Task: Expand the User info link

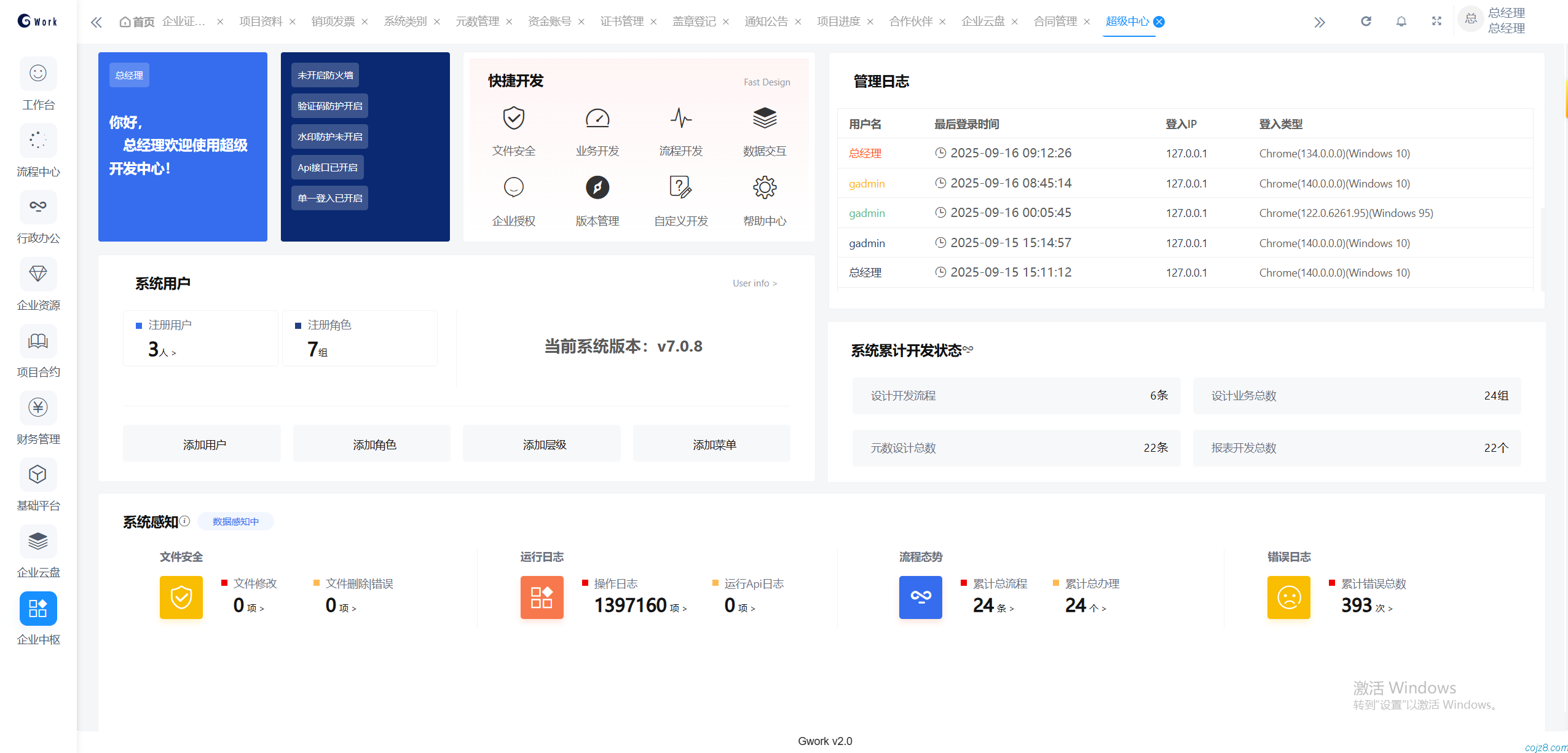Action: coord(754,283)
